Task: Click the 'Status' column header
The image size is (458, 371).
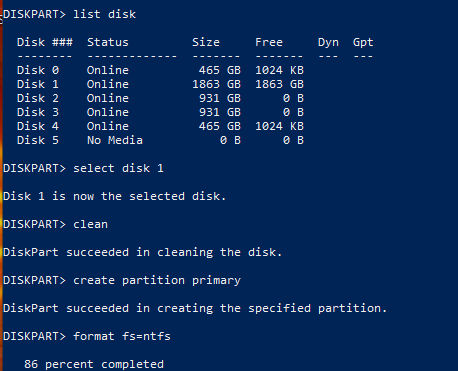Action: 108,42
